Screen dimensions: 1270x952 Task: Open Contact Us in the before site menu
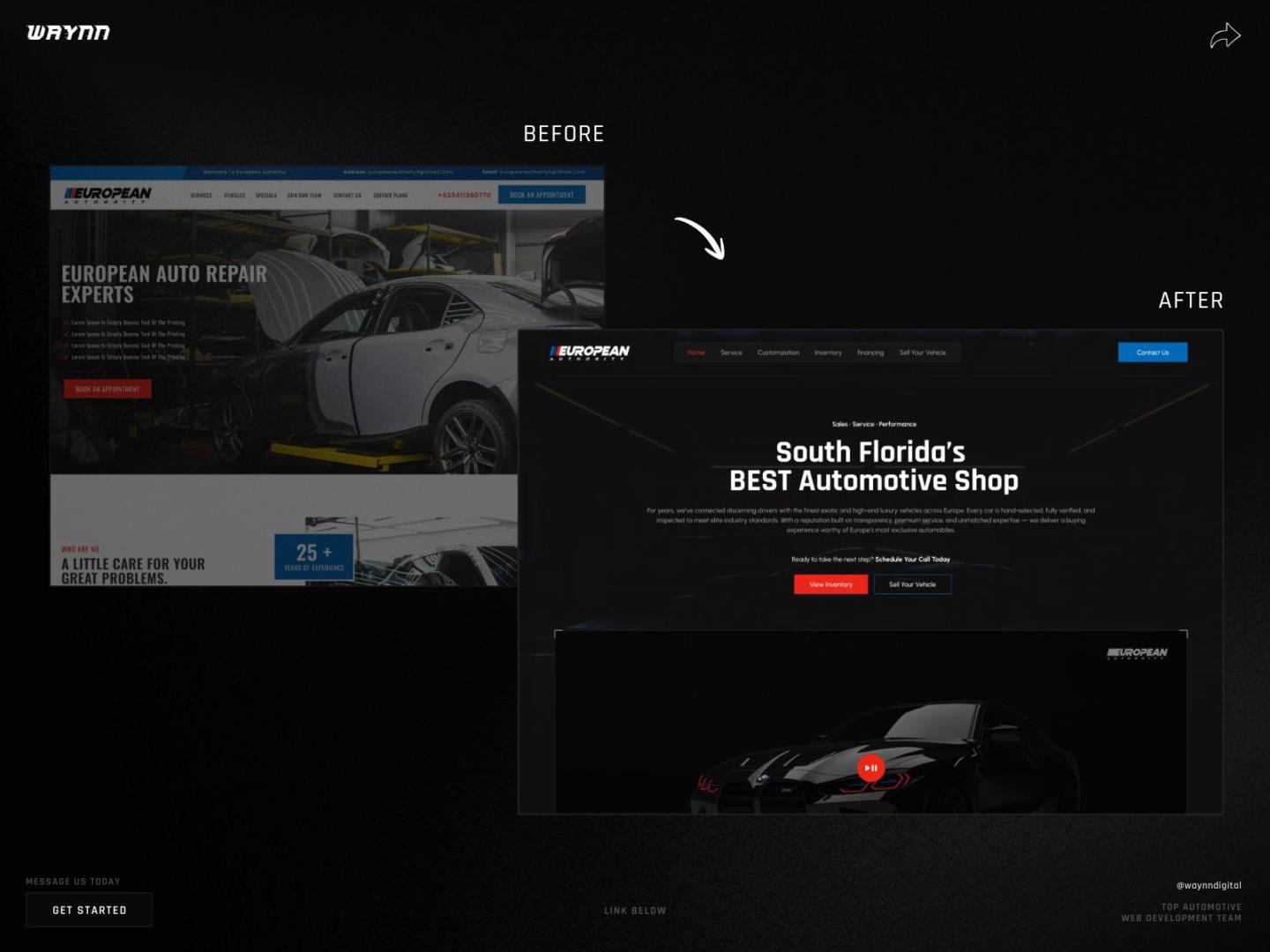tap(347, 196)
